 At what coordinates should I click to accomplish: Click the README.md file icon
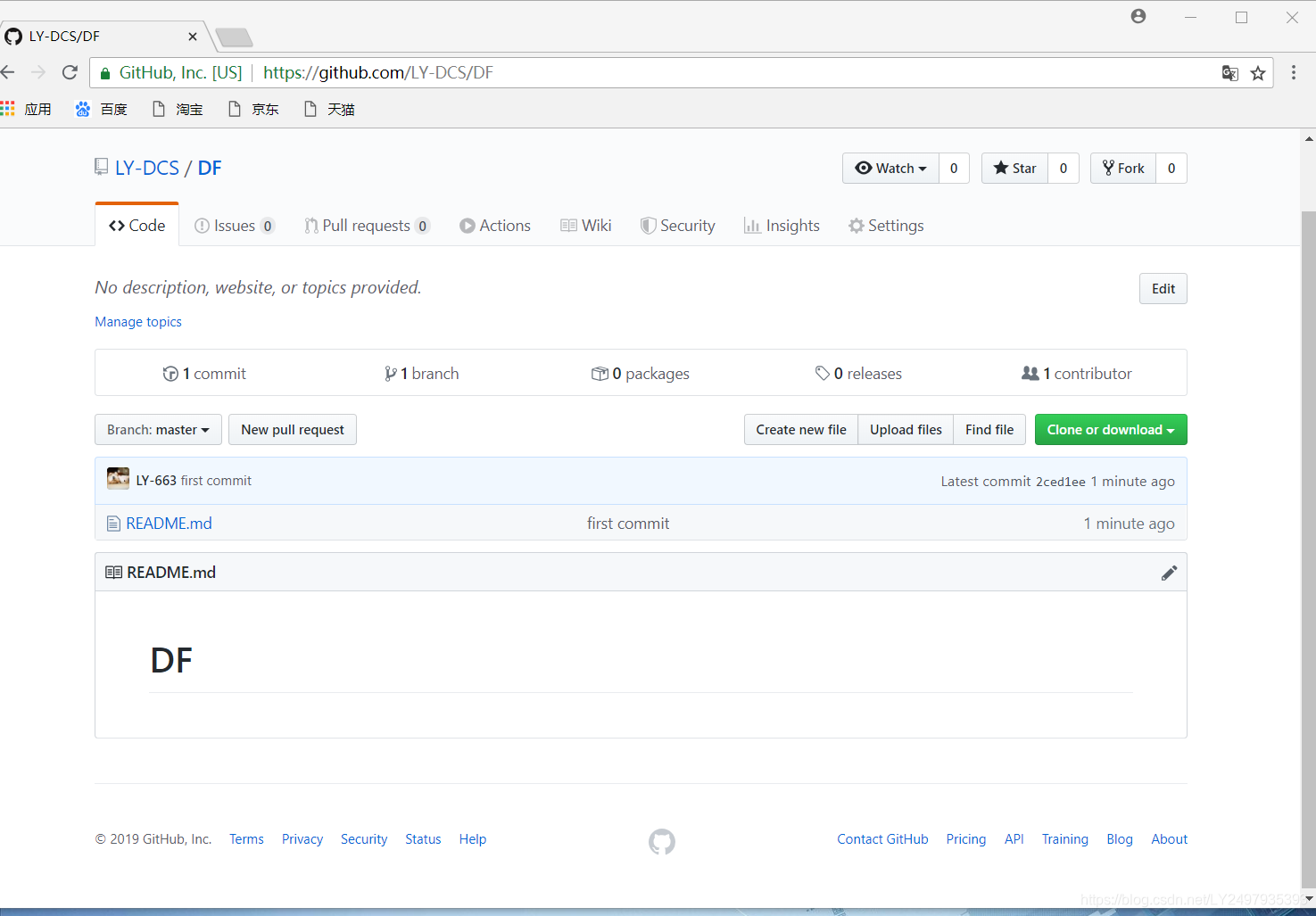(113, 524)
